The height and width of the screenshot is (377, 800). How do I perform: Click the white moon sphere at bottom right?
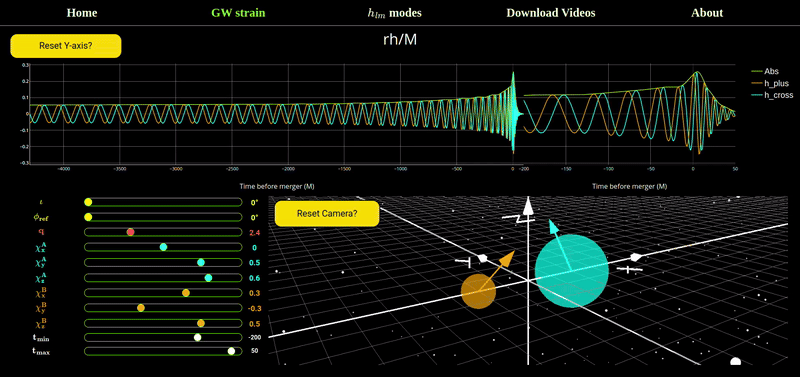tap(735, 362)
